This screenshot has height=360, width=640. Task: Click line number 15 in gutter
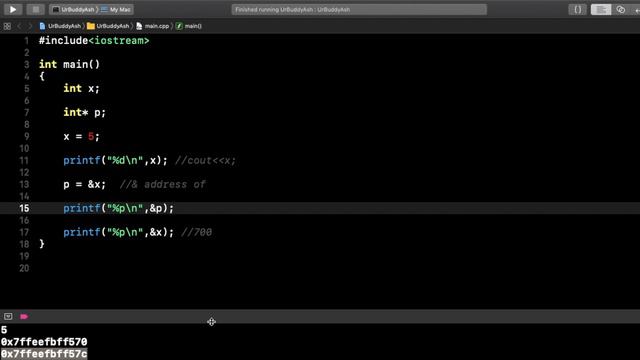[x=24, y=208]
